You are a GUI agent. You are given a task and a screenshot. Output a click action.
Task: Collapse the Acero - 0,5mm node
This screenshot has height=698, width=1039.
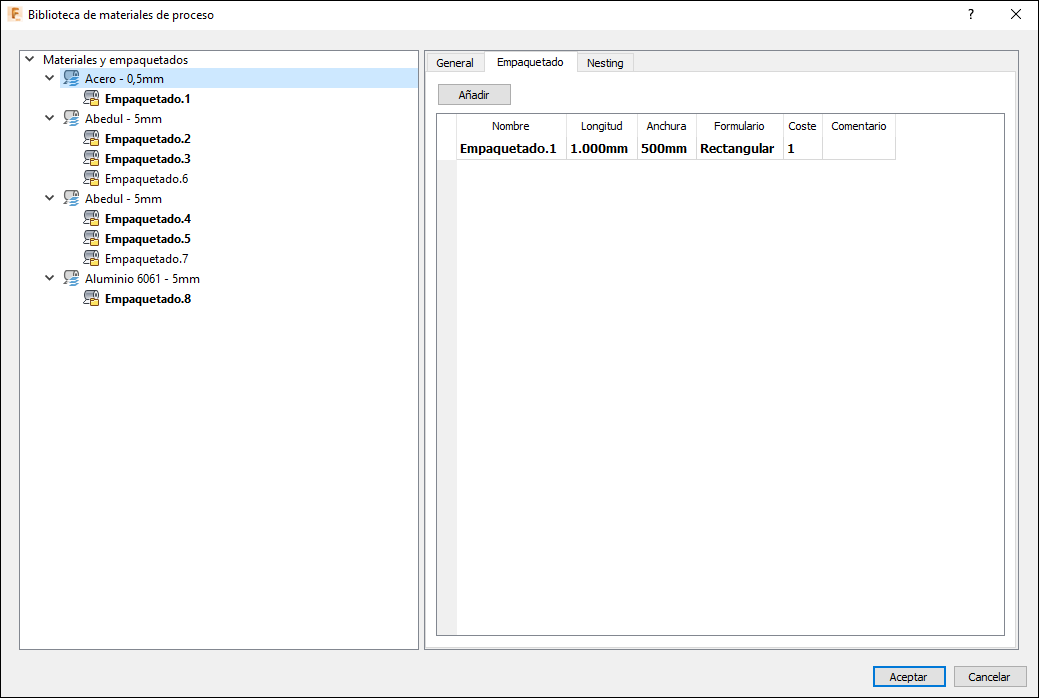point(50,78)
